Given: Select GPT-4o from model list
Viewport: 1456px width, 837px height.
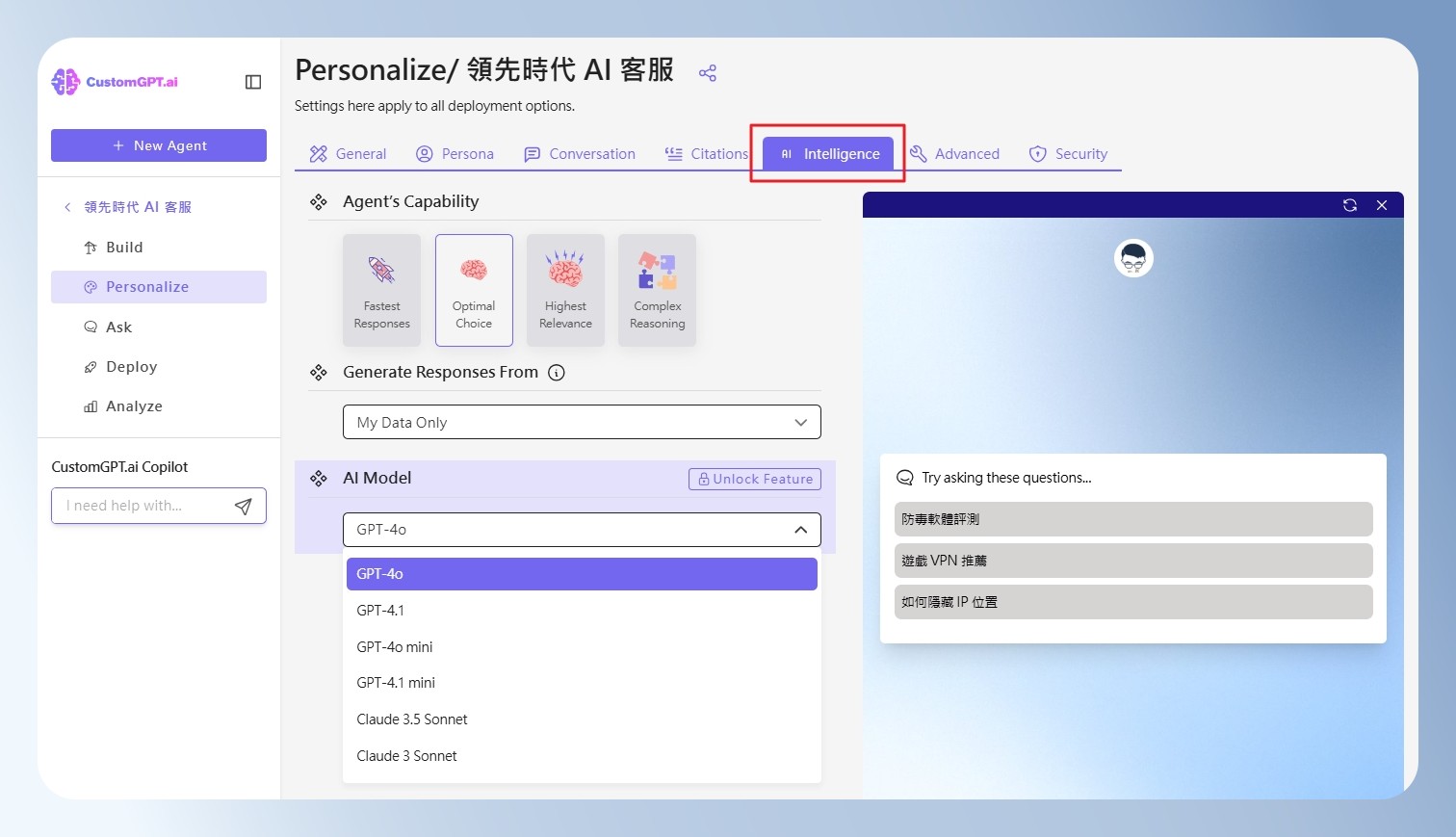Looking at the screenshot, I should point(582,574).
